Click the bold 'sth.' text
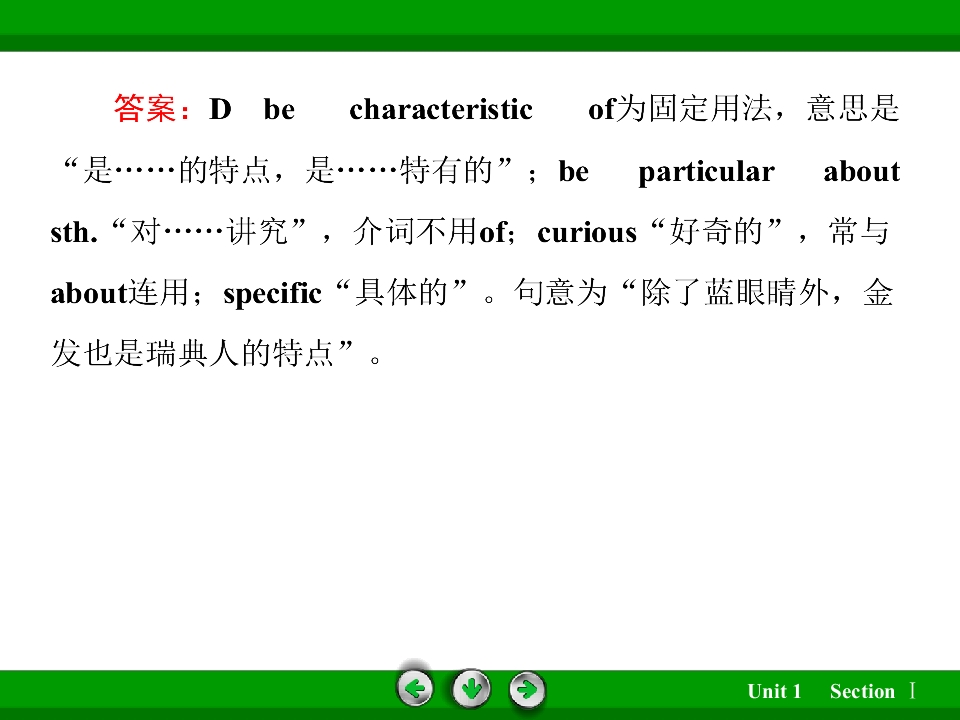 click(x=74, y=233)
